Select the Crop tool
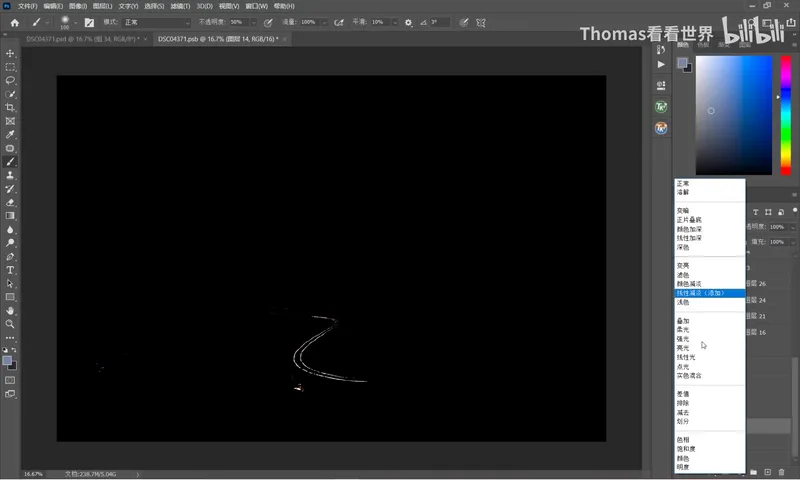The width and height of the screenshot is (800, 480). 10,108
